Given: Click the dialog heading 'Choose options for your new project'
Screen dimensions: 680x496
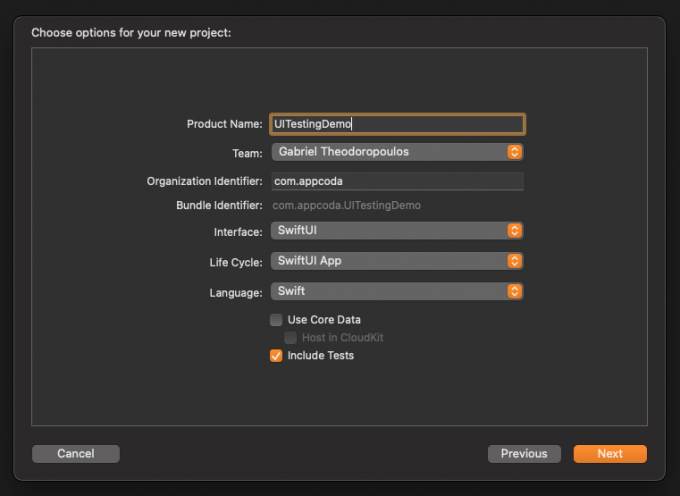Looking at the screenshot, I should (x=131, y=33).
